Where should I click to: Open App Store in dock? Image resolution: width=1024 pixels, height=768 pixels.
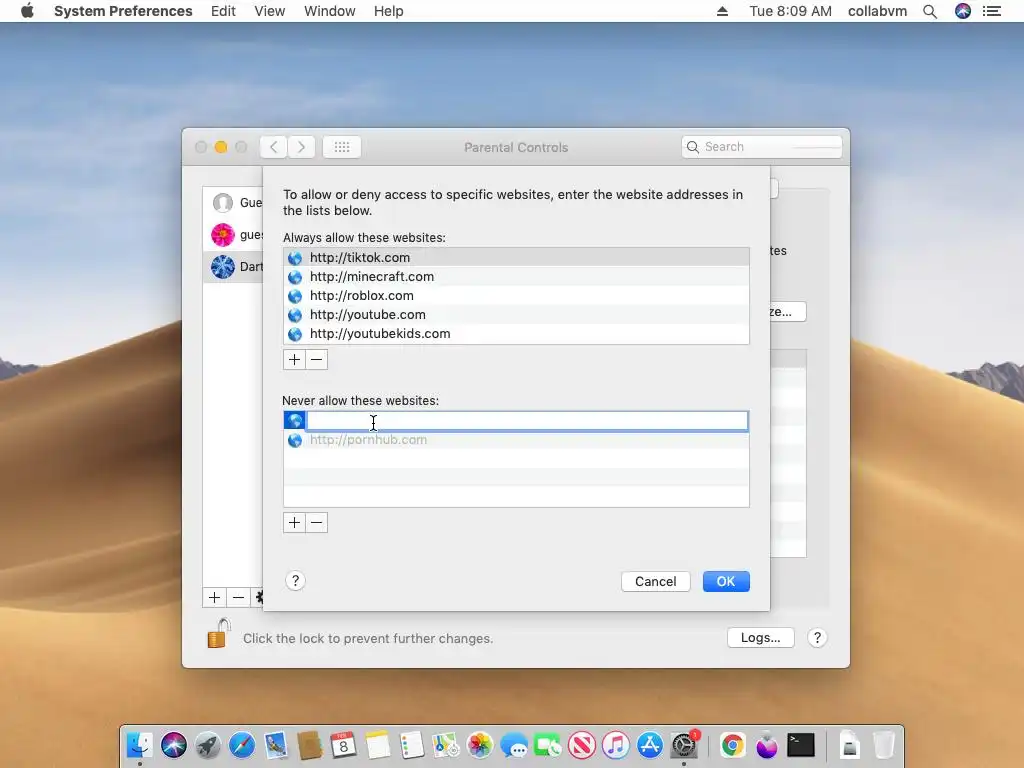pyautogui.click(x=650, y=745)
